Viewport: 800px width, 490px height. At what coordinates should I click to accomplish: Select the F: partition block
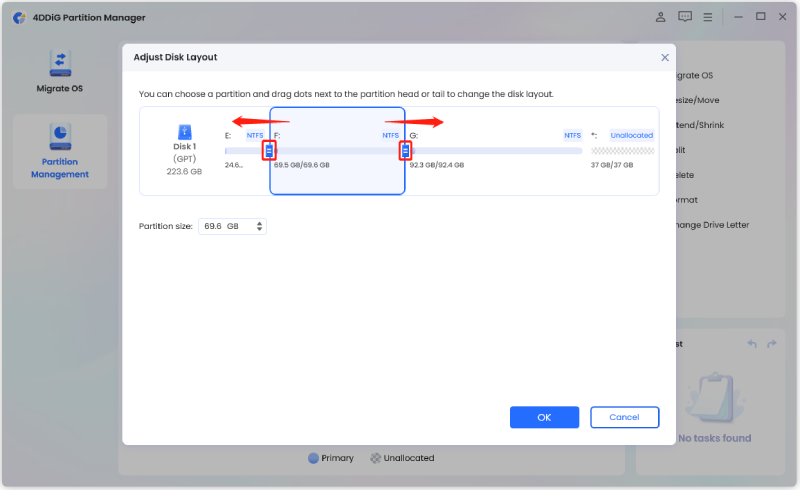pyautogui.click(x=337, y=151)
